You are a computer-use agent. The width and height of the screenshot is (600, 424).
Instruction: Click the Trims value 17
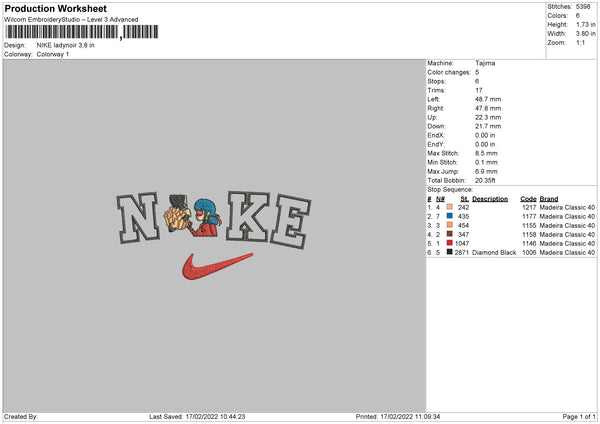479,90
